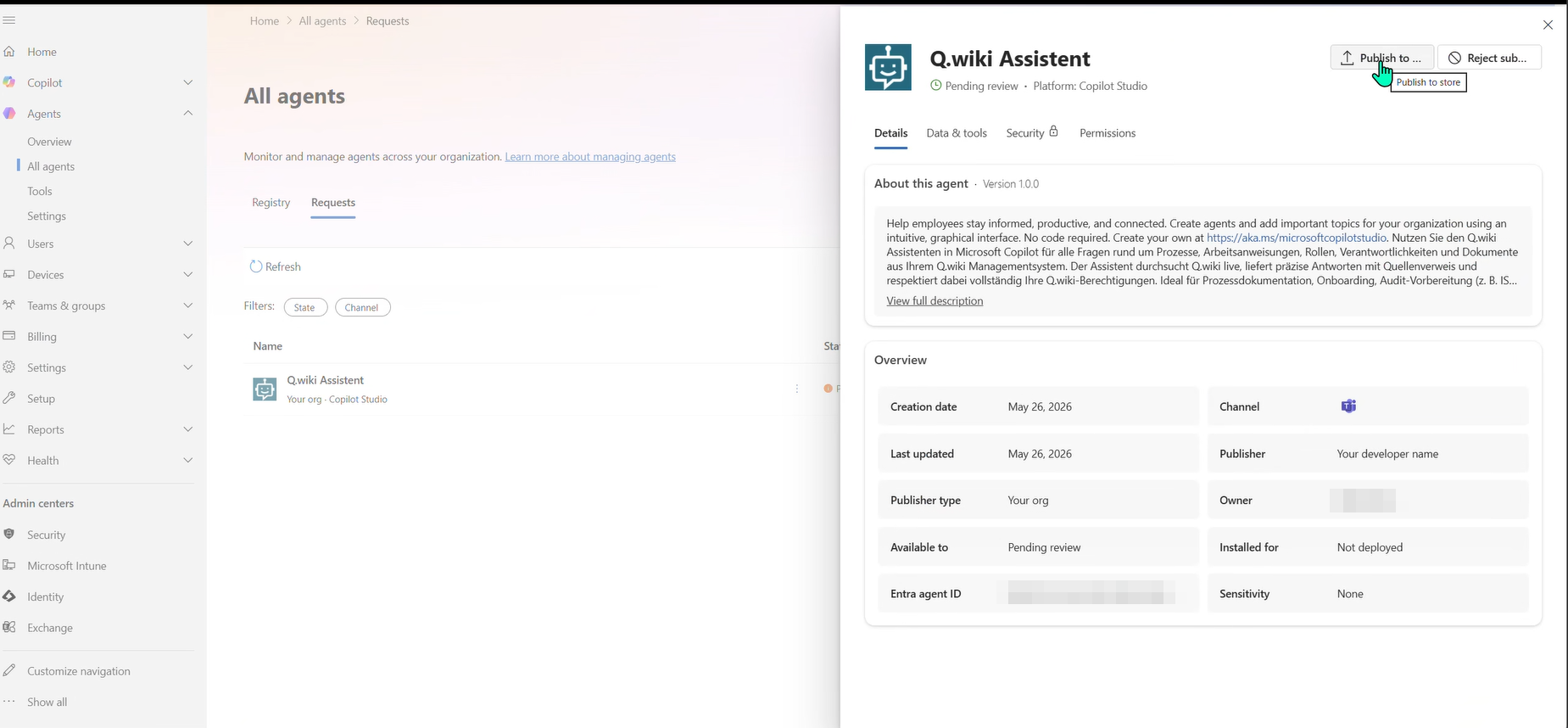Click the Devices icon in sidebar
The image size is (1568, 728).
tap(9, 275)
